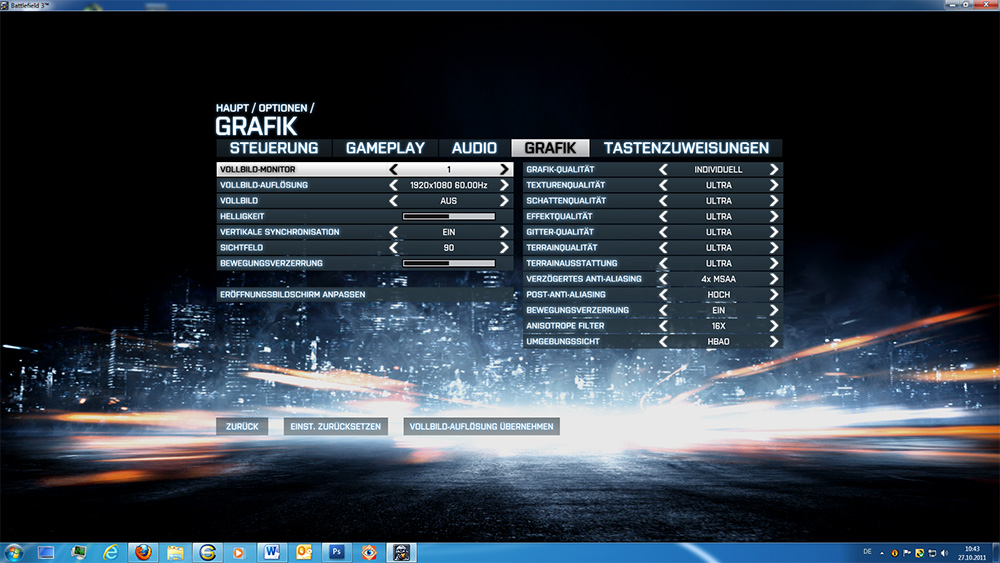Click Haupt in the breadcrumb

(232, 108)
